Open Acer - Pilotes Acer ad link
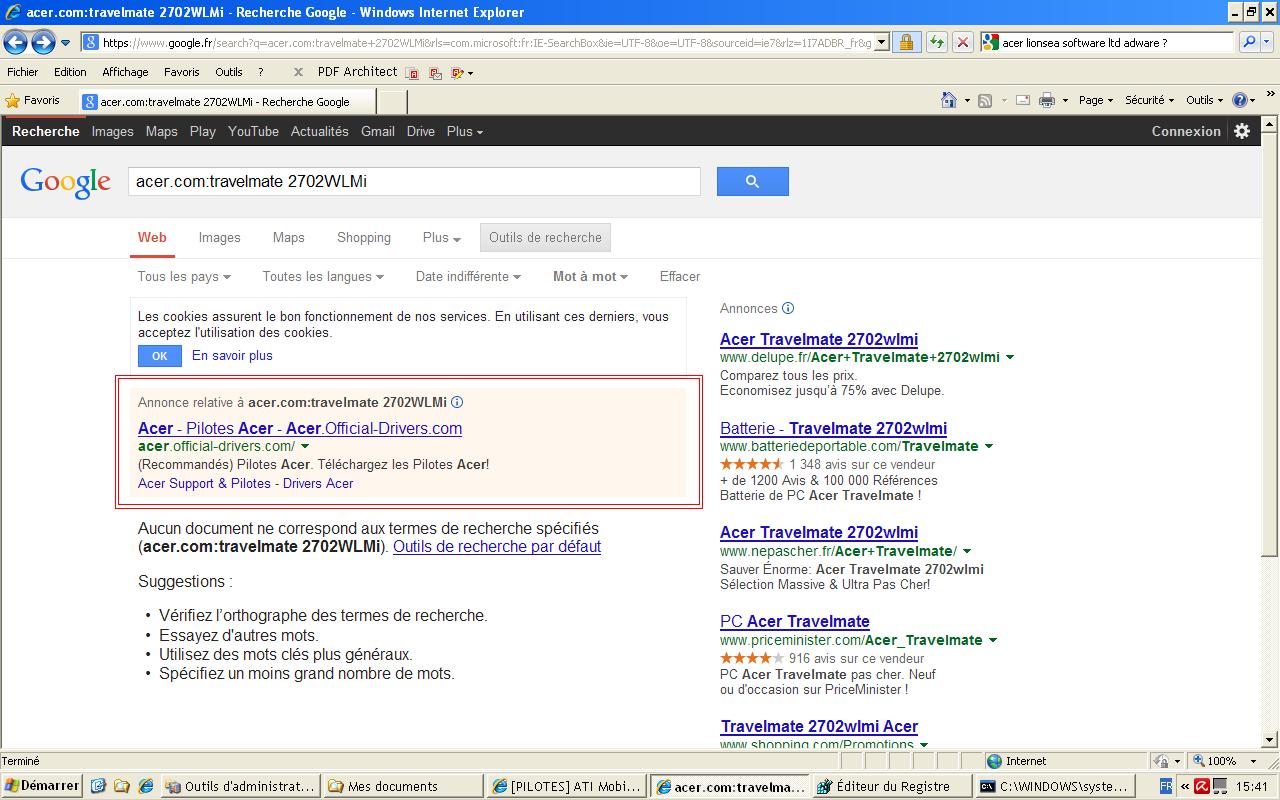The height and width of the screenshot is (800, 1280). [300, 428]
